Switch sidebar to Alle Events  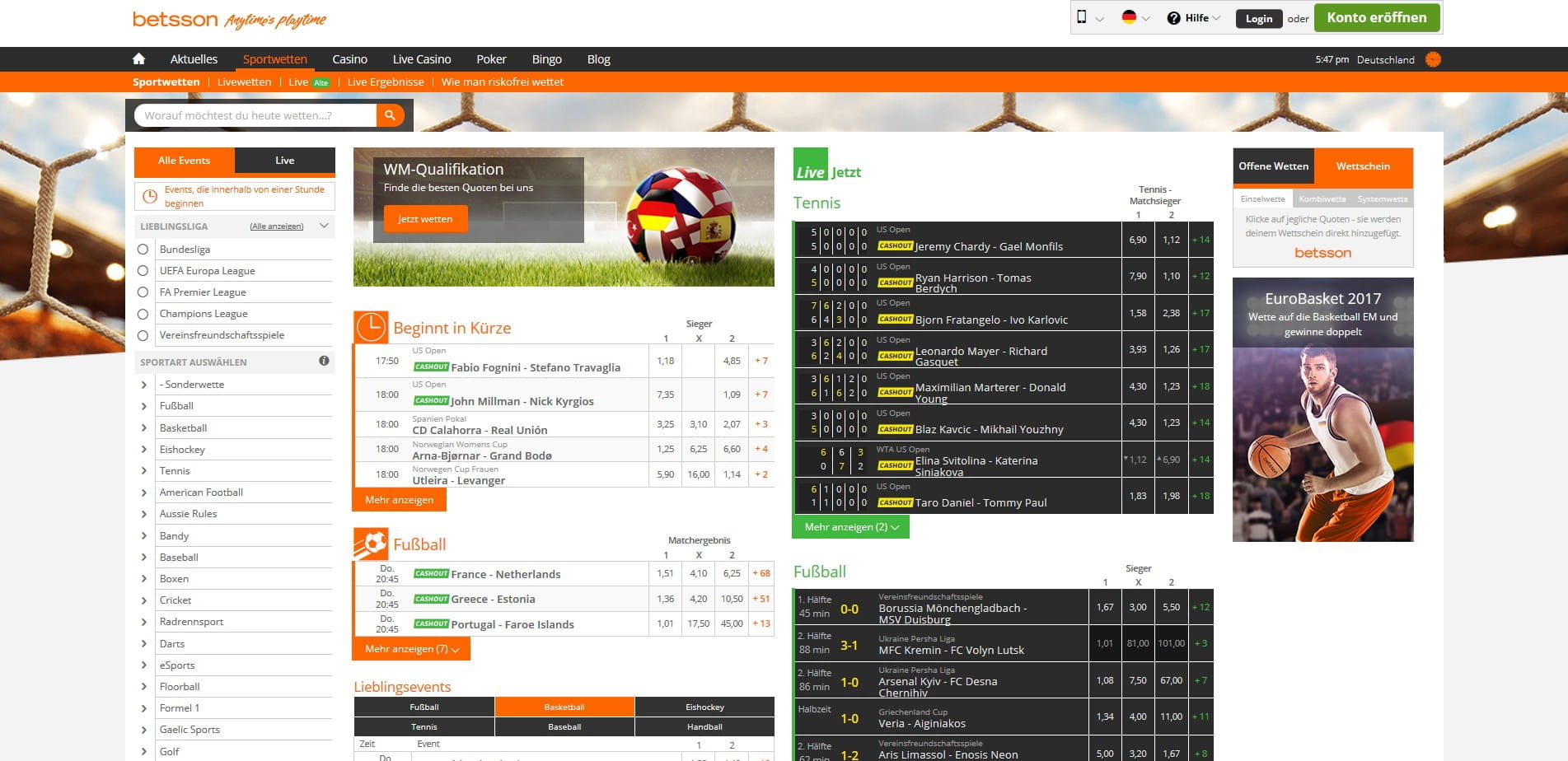point(185,161)
